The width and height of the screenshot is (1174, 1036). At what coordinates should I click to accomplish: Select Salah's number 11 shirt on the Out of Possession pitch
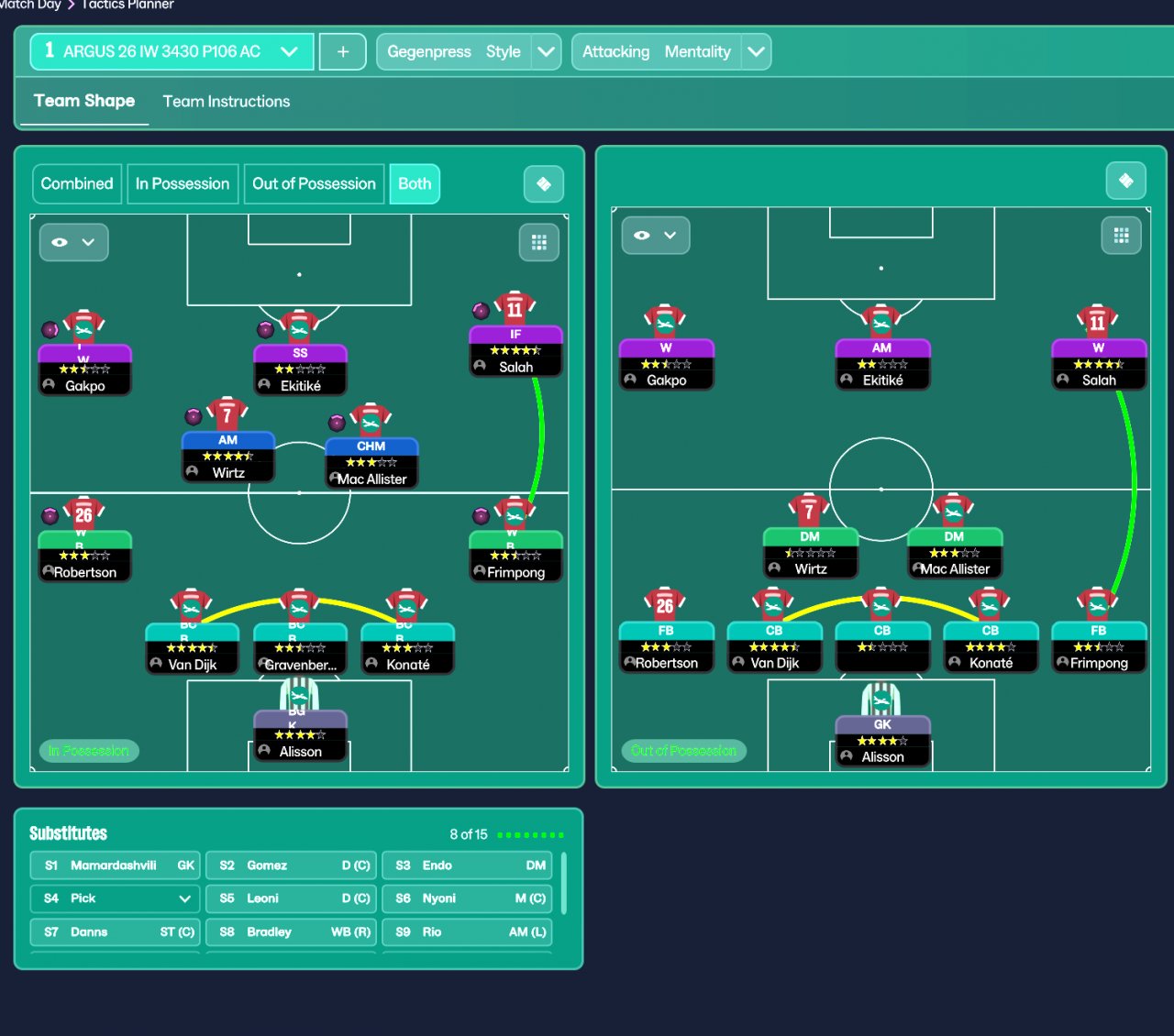[1098, 322]
